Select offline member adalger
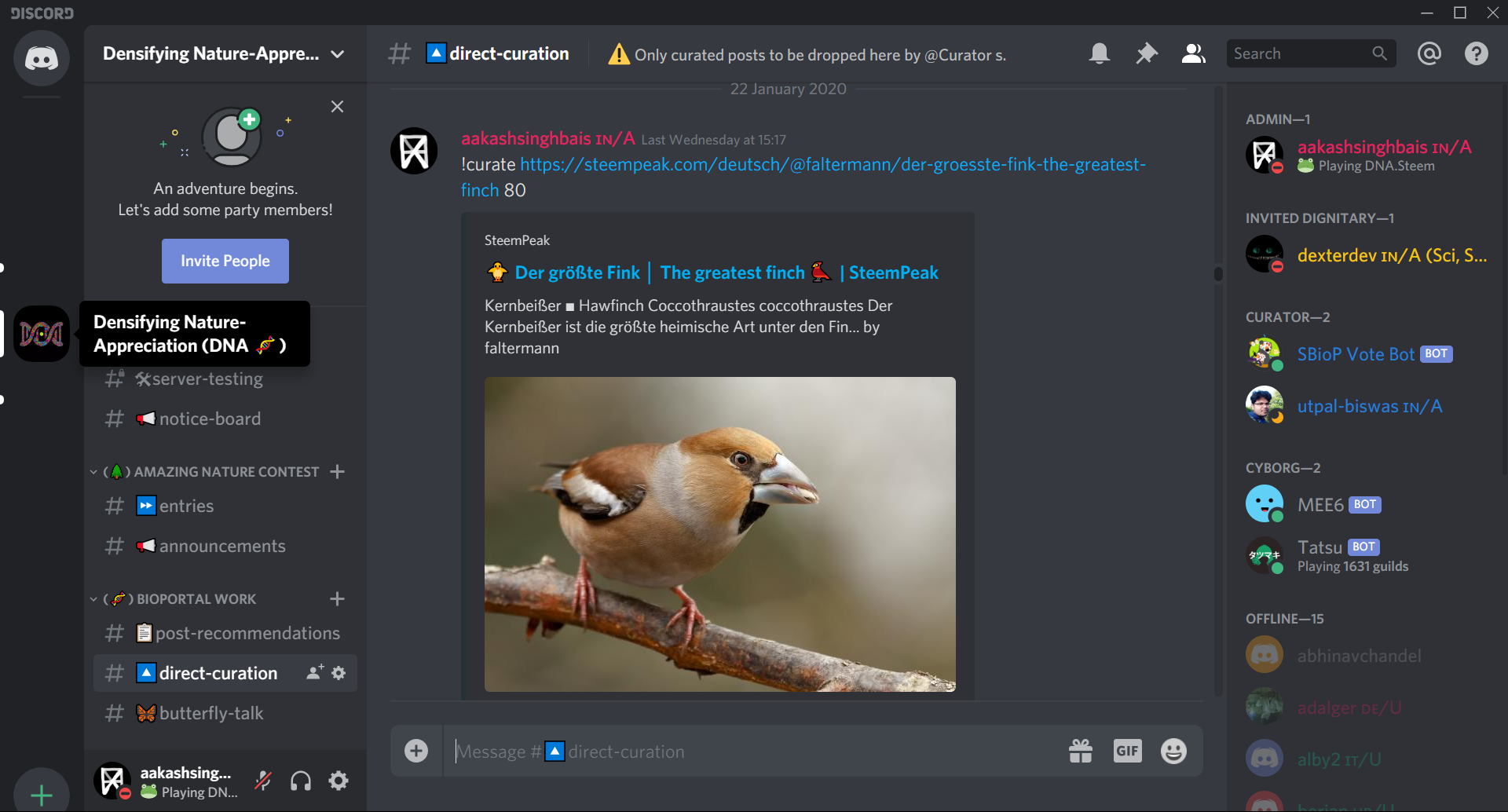The width and height of the screenshot is (1508, 812). coord(1367,707)
